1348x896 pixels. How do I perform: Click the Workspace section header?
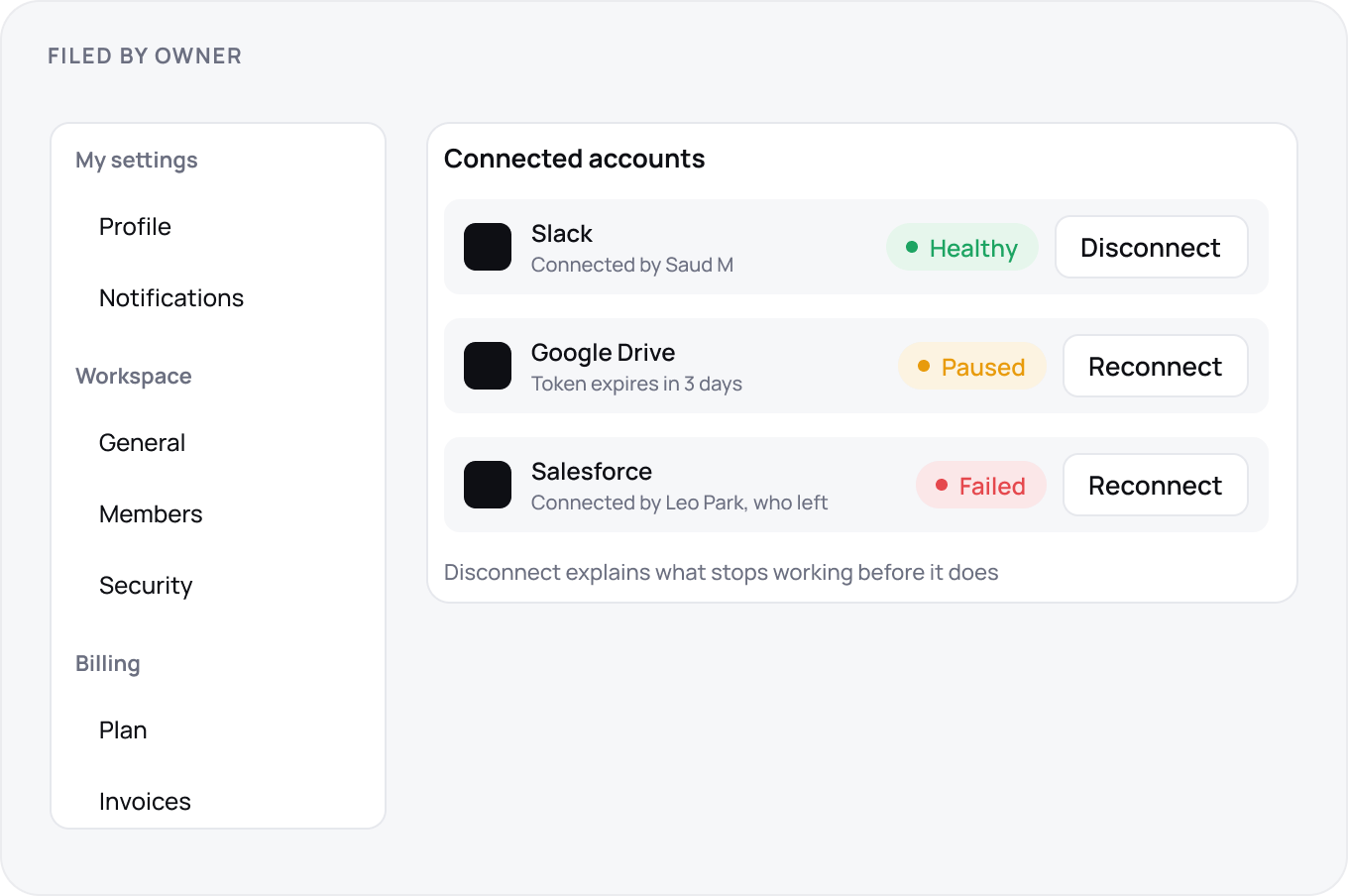point(134,377)
